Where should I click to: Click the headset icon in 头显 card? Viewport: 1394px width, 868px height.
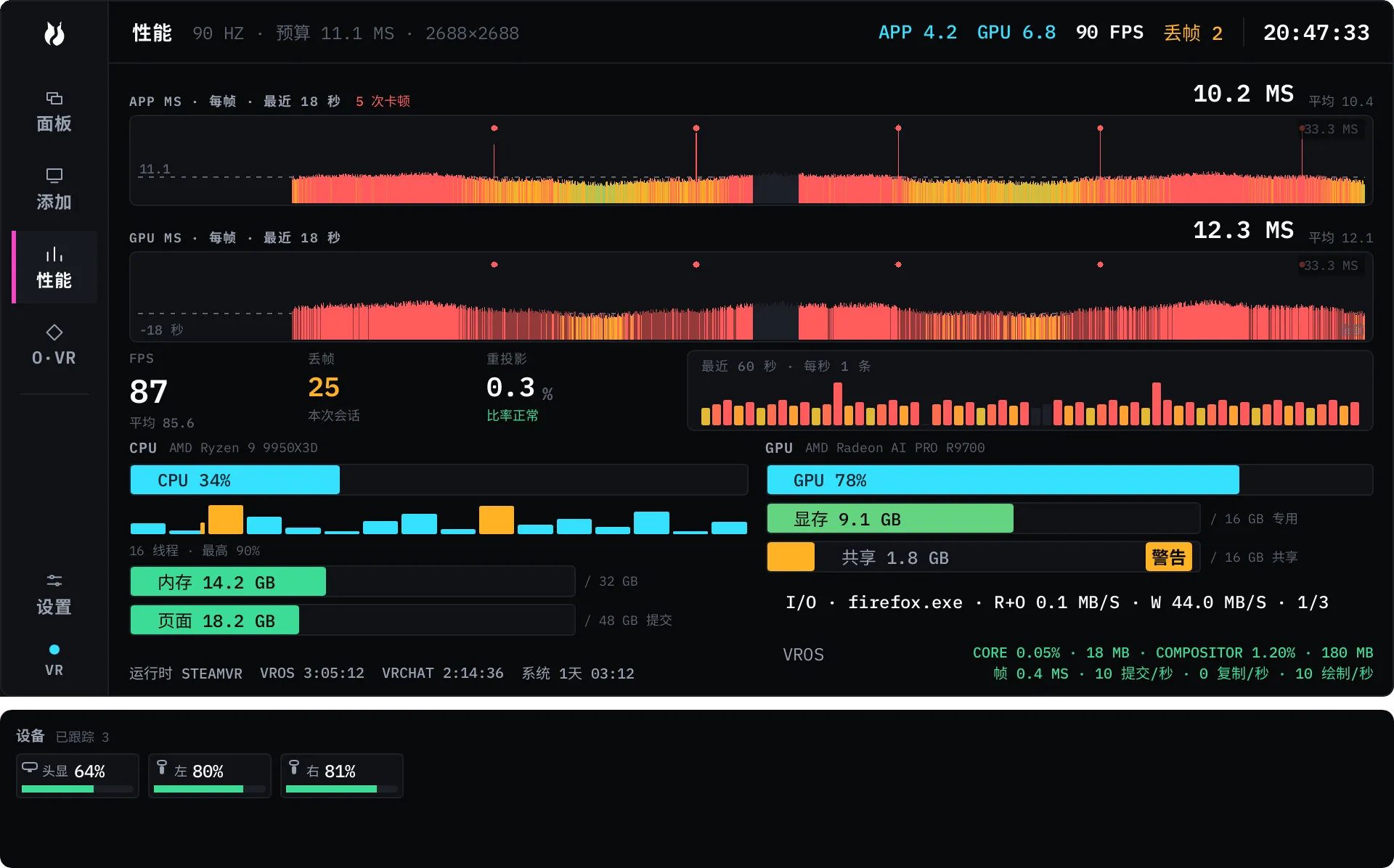click(30, 767)
